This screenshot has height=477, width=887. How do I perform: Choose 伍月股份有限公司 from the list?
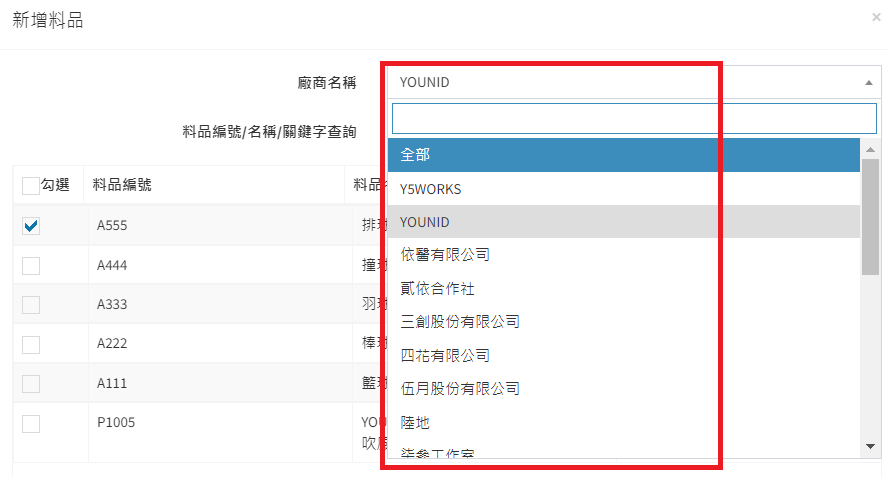(x=624, y=388)
